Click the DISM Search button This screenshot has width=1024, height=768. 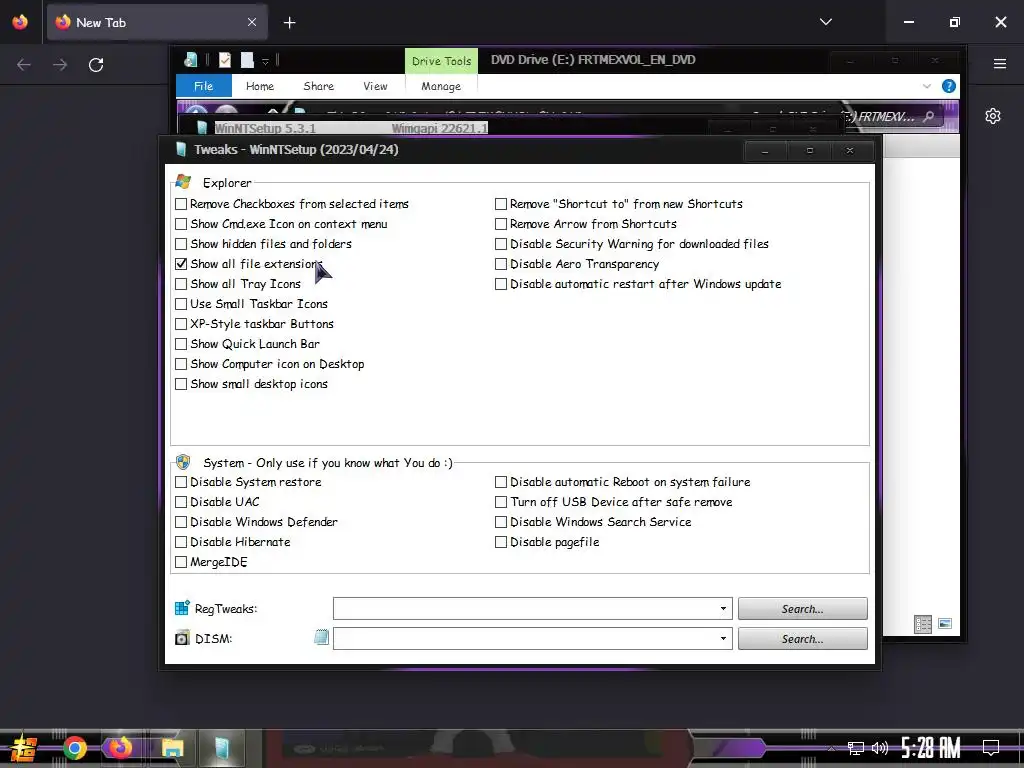click(803, 639)
